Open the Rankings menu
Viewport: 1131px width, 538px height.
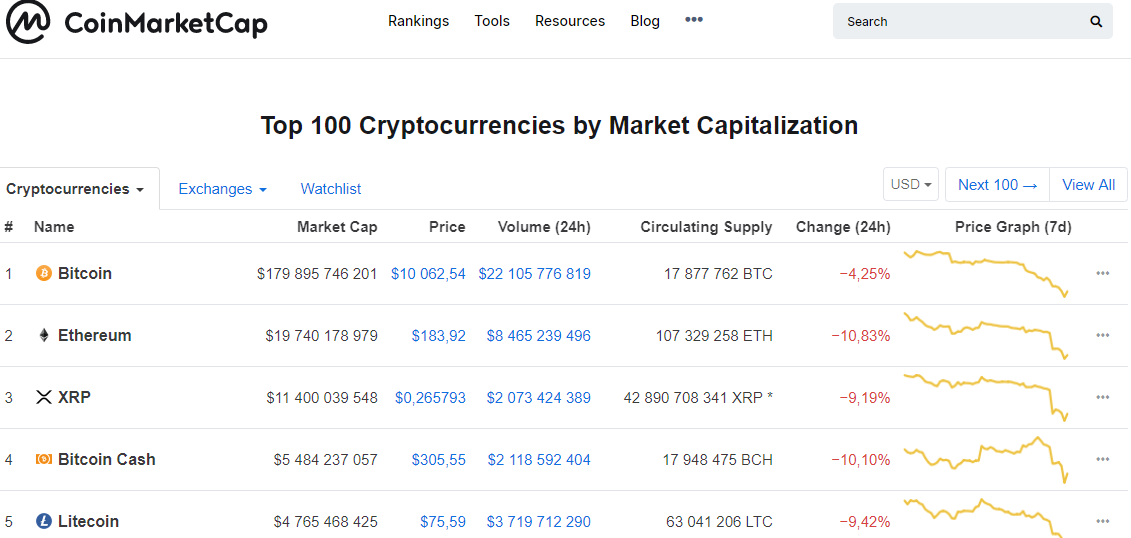pos(418,21)
